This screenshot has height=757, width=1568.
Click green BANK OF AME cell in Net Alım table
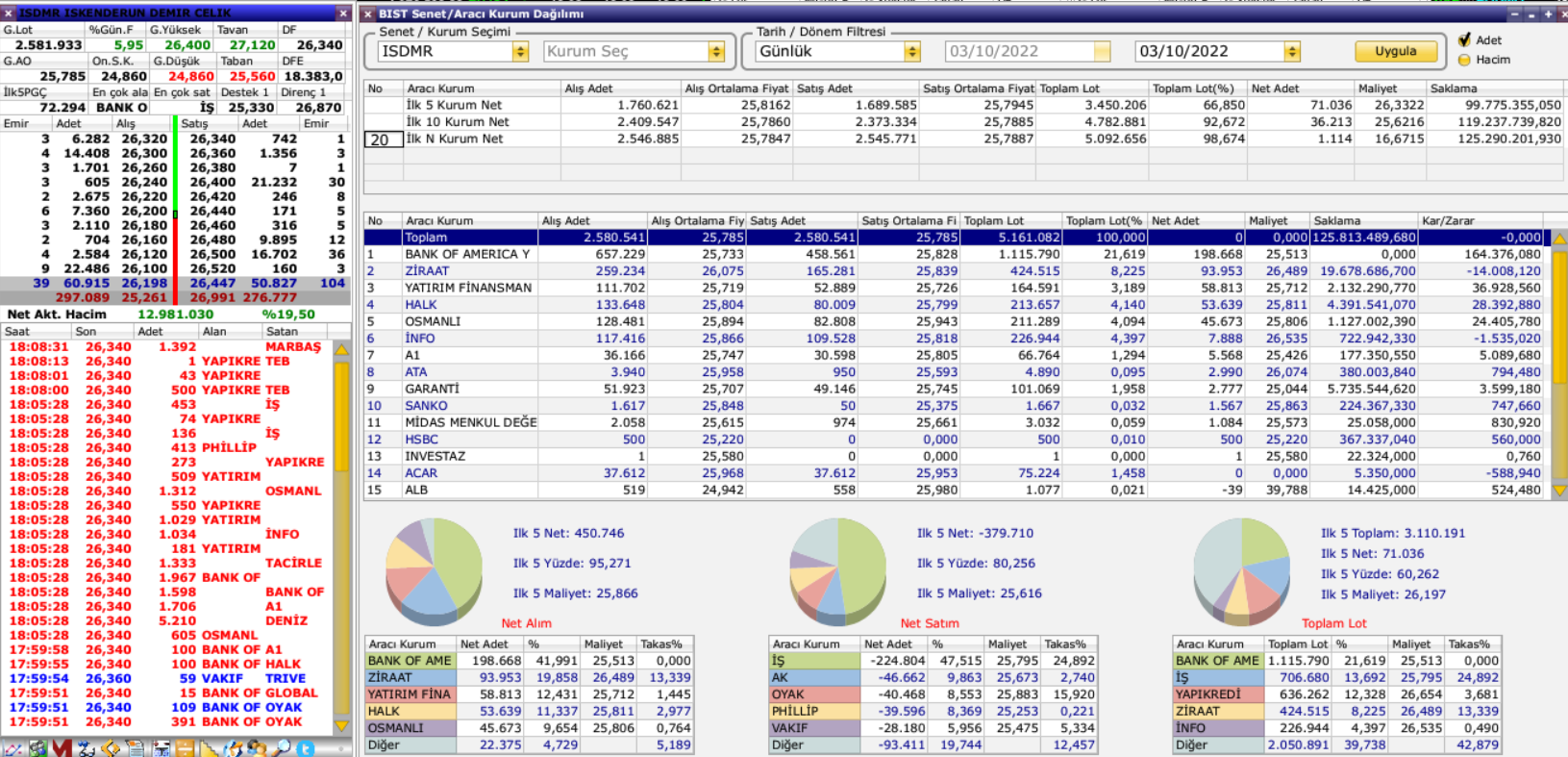pos(410,661)
